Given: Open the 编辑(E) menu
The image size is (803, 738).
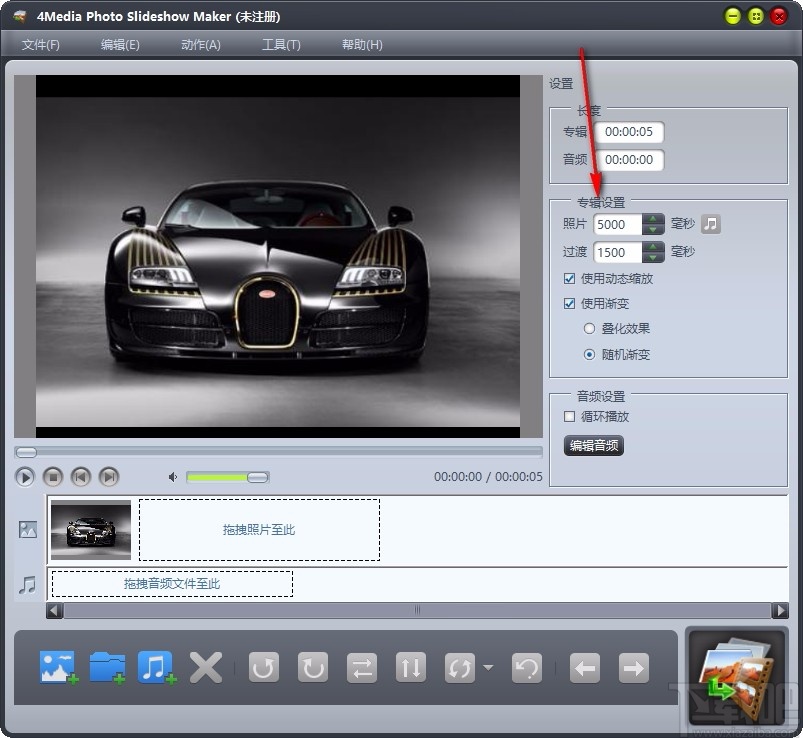Looking at the screenshot, I should 119,44.
